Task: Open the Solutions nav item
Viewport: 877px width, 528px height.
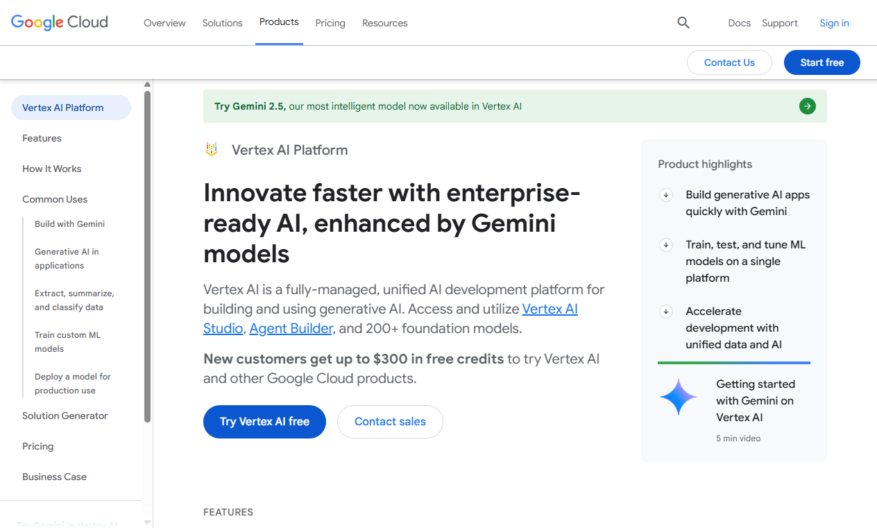Action: [222, 23]
